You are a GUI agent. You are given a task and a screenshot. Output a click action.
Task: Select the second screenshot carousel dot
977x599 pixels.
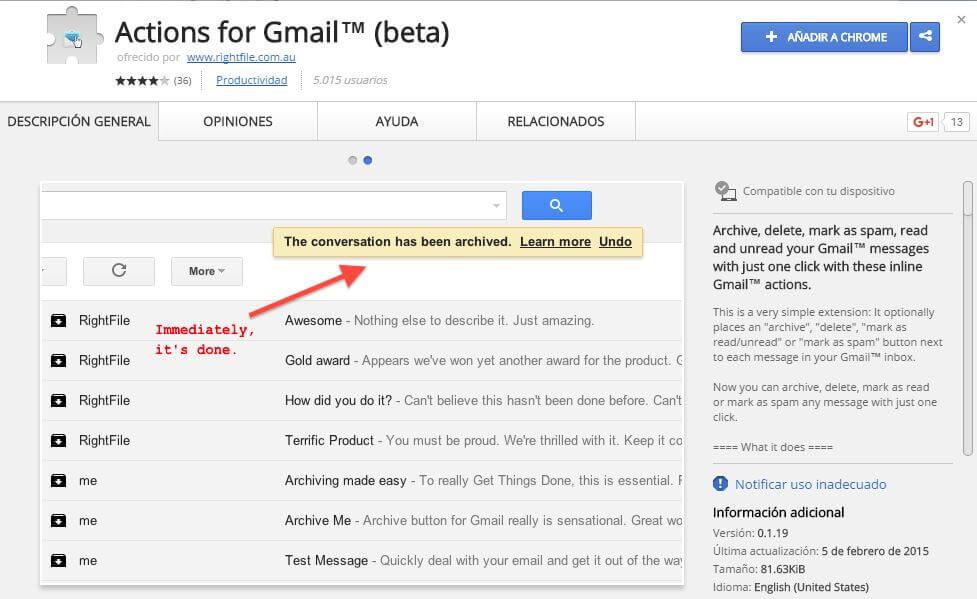click(x=368, y=160)
